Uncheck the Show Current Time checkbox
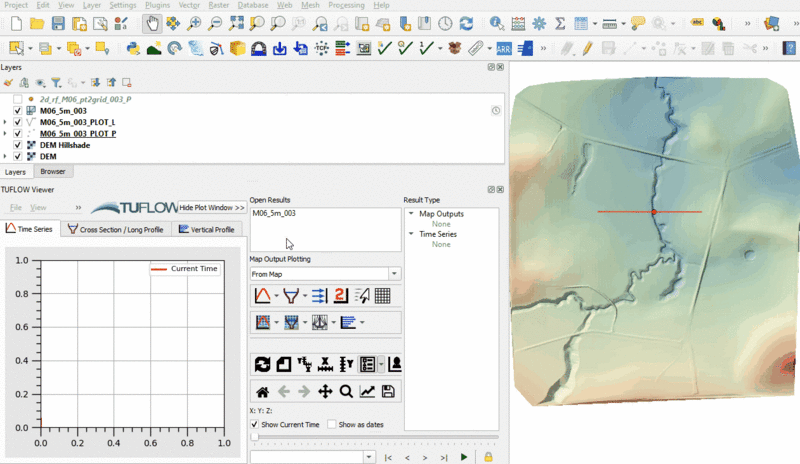 (254, 424)
